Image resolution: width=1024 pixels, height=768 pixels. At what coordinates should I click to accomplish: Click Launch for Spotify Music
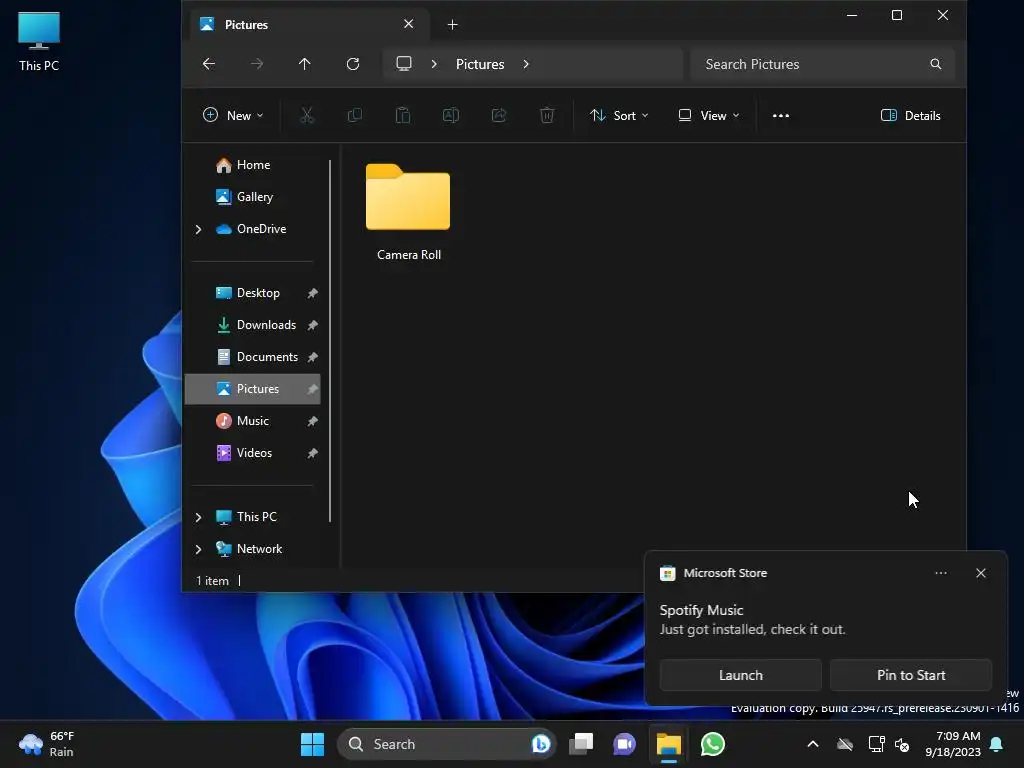tap(740, 675)
